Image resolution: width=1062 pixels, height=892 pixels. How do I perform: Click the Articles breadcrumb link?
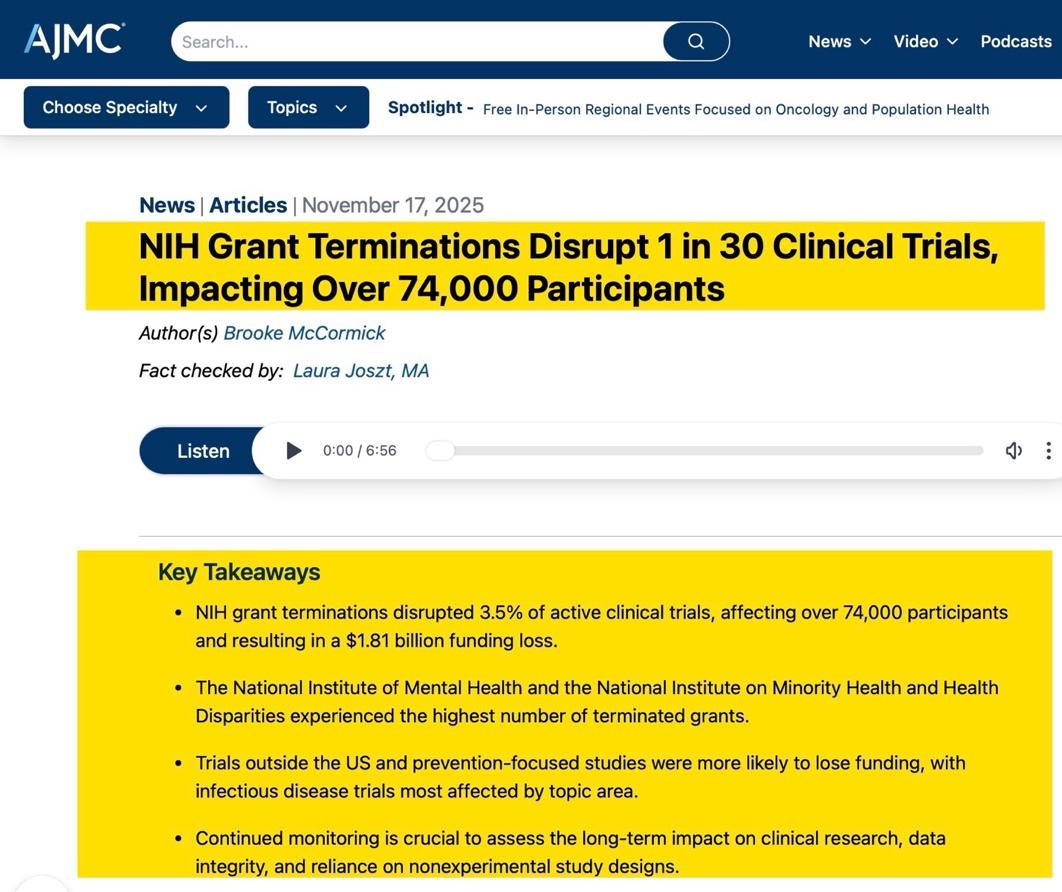[248, 205]
